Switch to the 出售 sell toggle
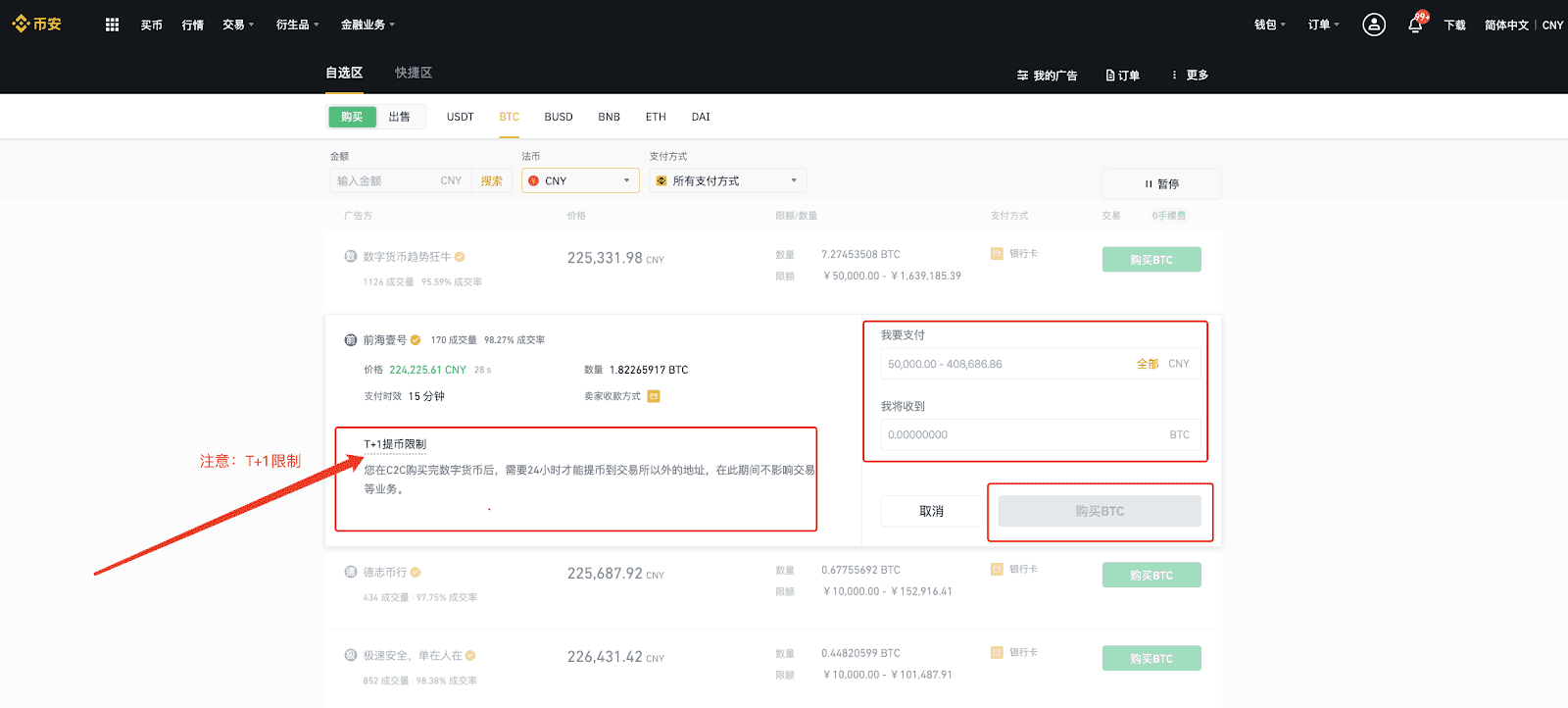The width and height of the screenshot is (1568, 708). 400,117
